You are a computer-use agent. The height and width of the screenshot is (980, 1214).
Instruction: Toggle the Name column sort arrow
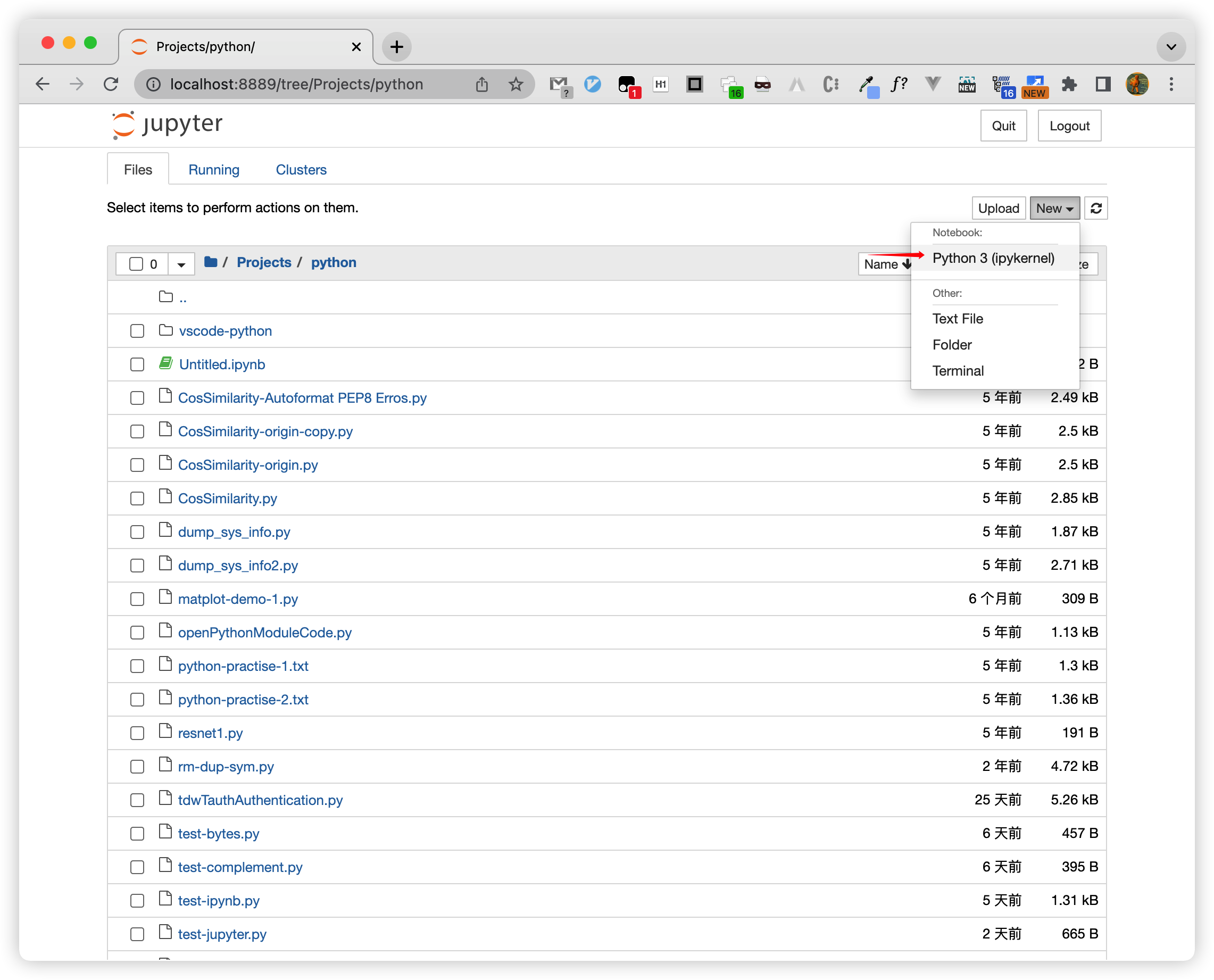(x=906, y=264)
